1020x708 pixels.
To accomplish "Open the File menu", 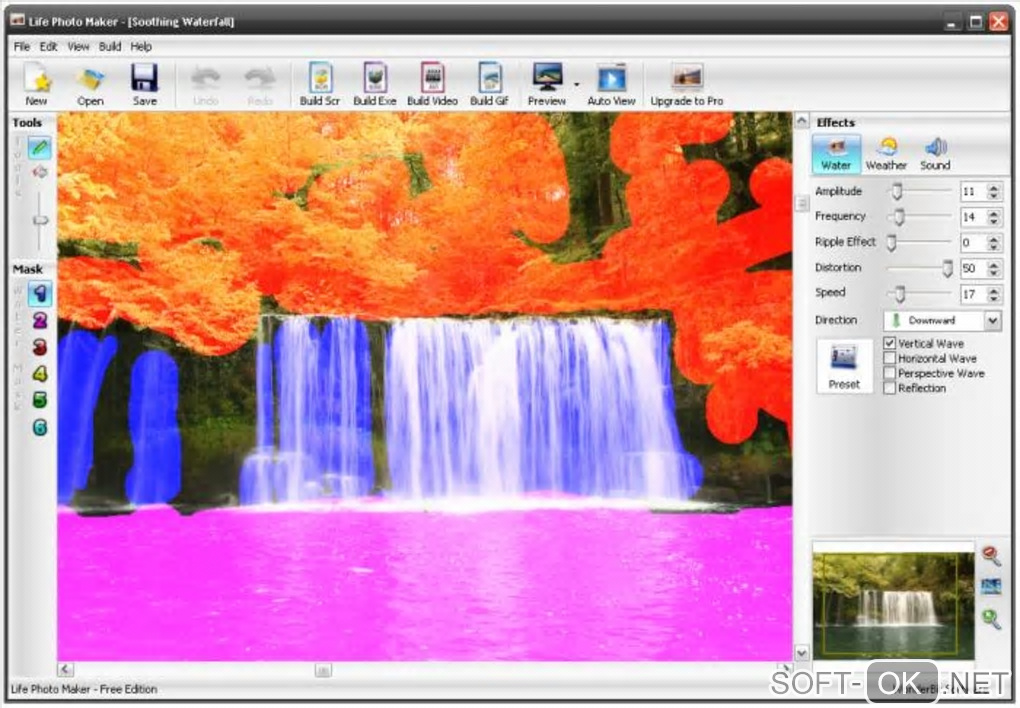I will [21, 47].
